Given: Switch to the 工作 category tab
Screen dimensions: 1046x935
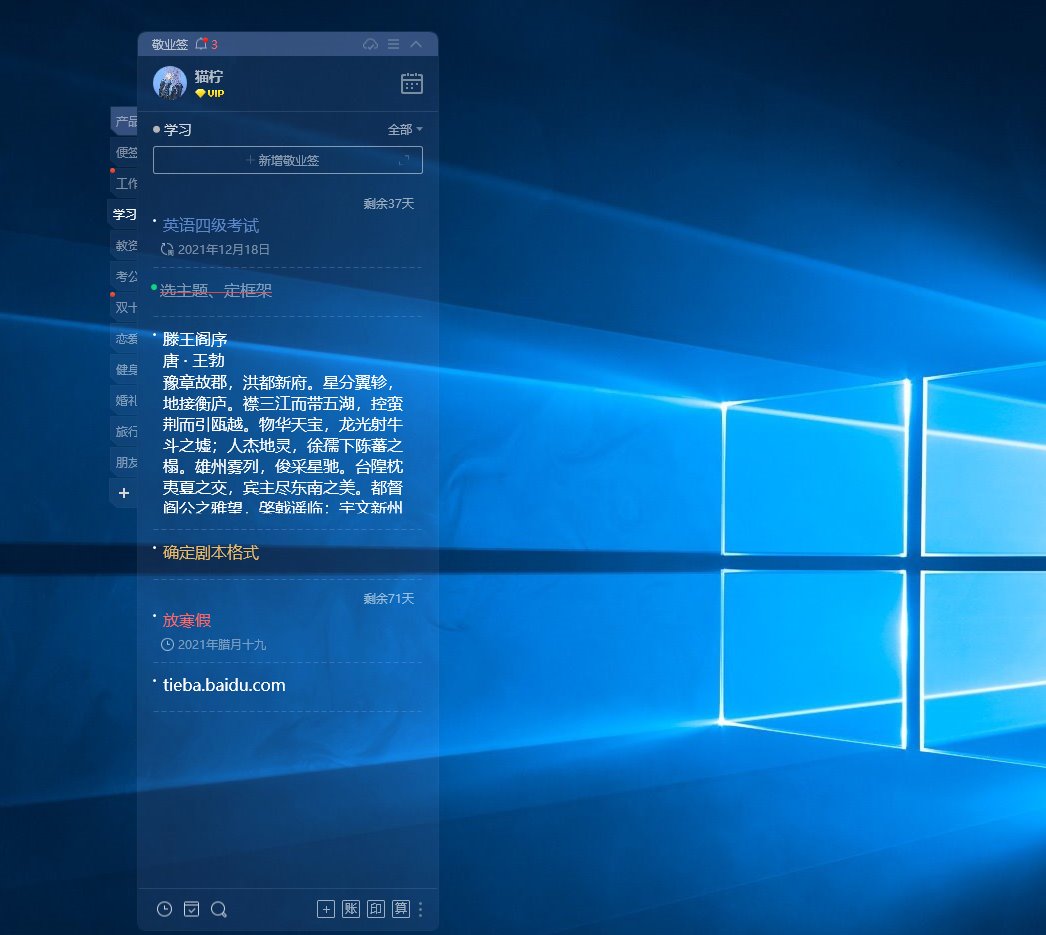Looking at the screenshot, I should click(125, 183).
